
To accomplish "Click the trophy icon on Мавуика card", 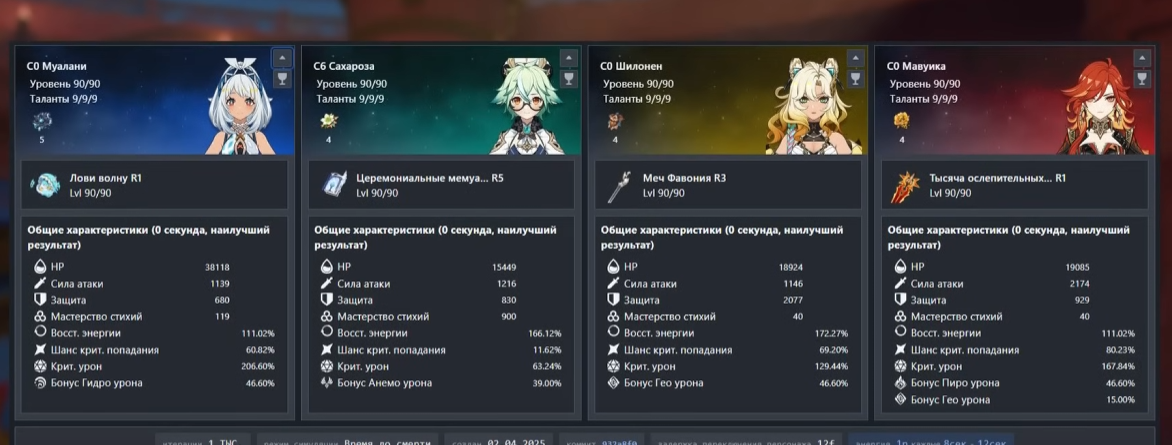I will click(1142, 79).
